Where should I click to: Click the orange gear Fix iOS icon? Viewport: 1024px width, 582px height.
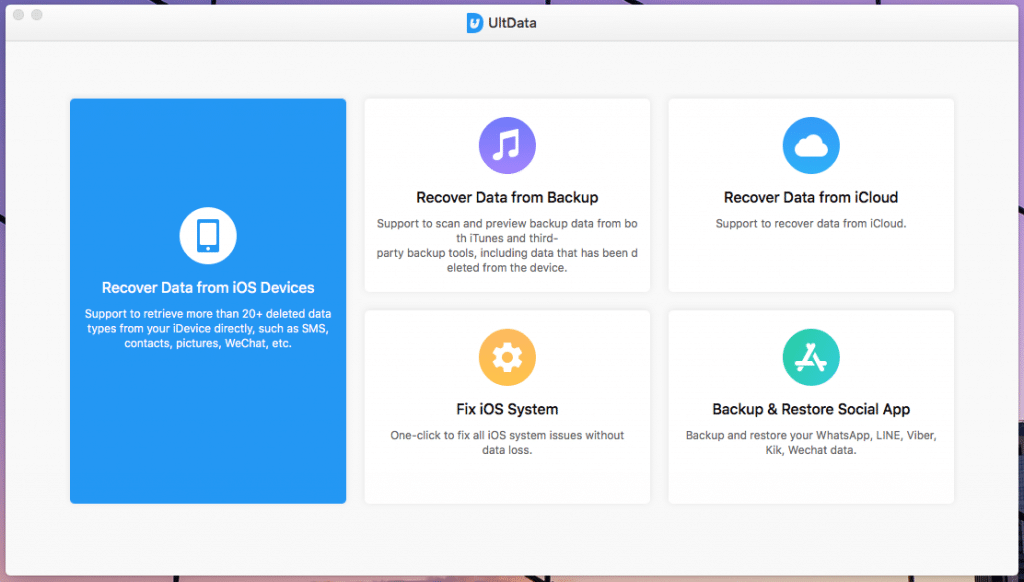pyautogui.click(x=507, y=357)
